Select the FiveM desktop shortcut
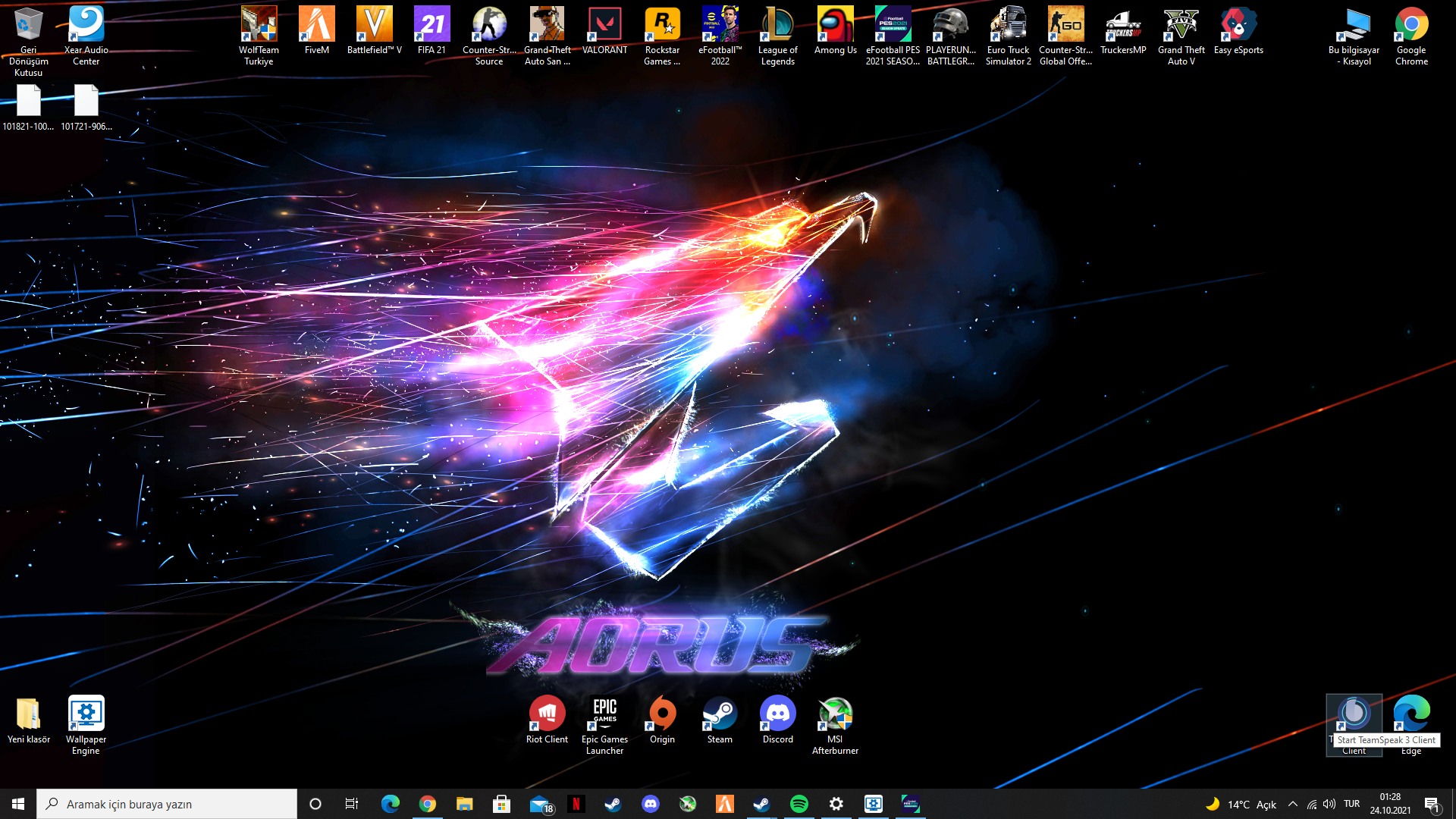 (316, 30)
